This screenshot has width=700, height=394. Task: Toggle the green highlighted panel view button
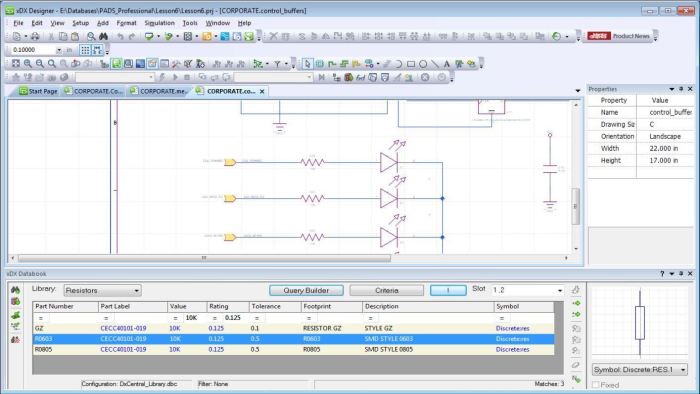[x=117, y=64]
